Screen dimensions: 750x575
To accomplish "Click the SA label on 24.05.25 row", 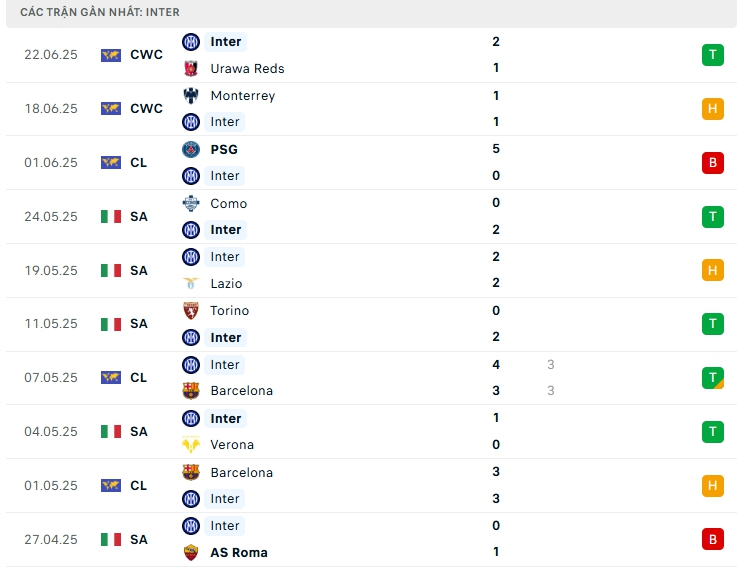I will [x=138, y=216].
